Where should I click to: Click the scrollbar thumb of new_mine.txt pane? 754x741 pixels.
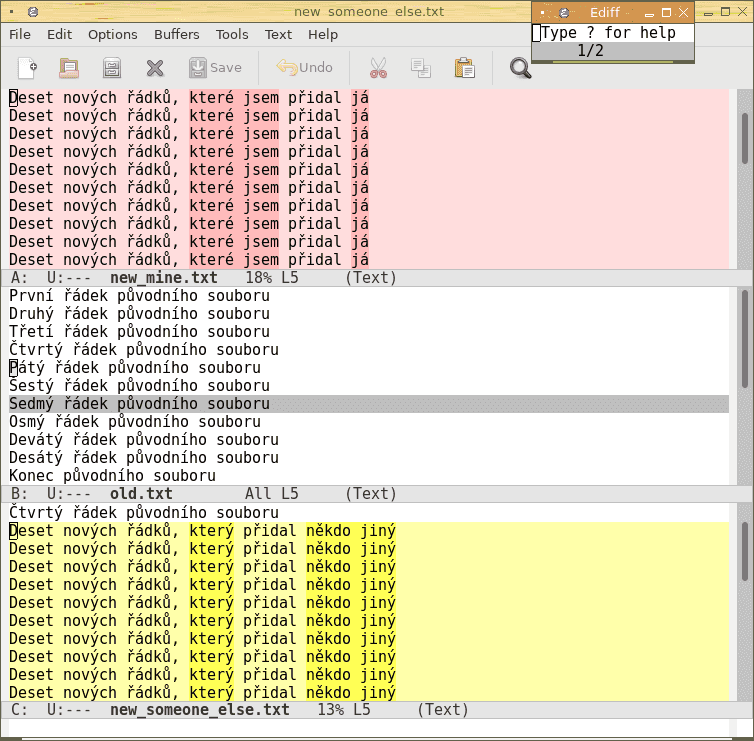click(x=745, y=138)
